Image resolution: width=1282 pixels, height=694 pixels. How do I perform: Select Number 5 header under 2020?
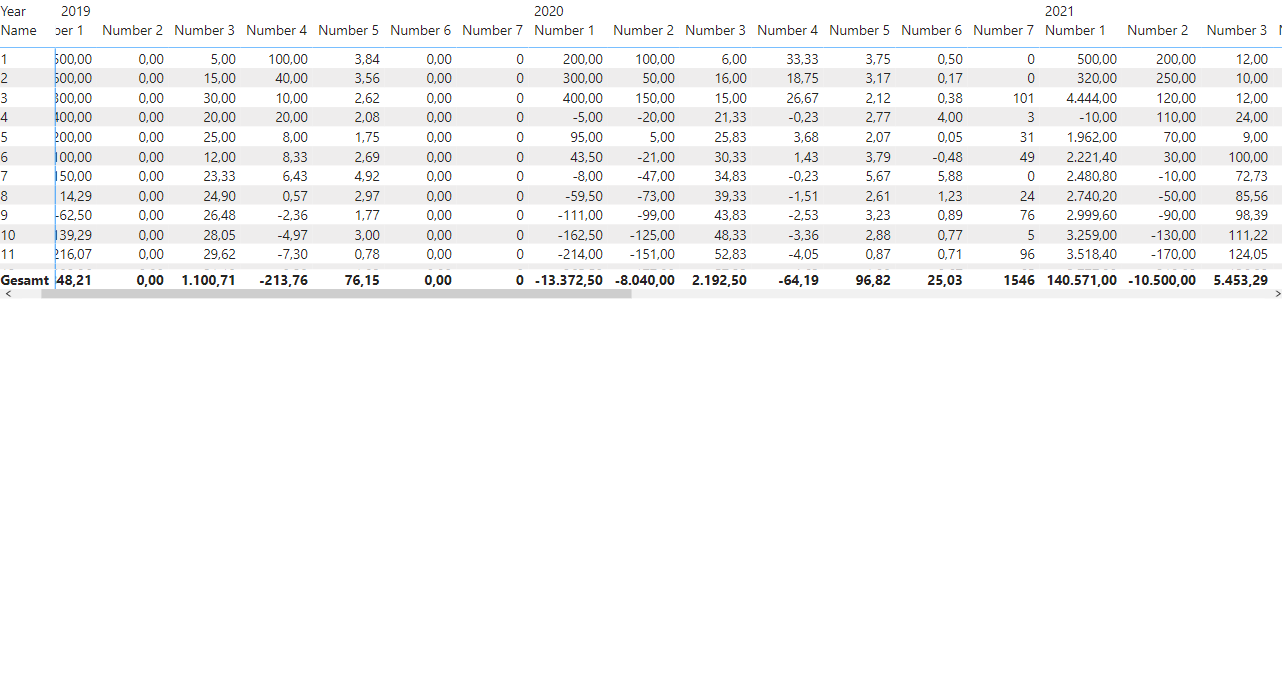[x=860, y=30]
